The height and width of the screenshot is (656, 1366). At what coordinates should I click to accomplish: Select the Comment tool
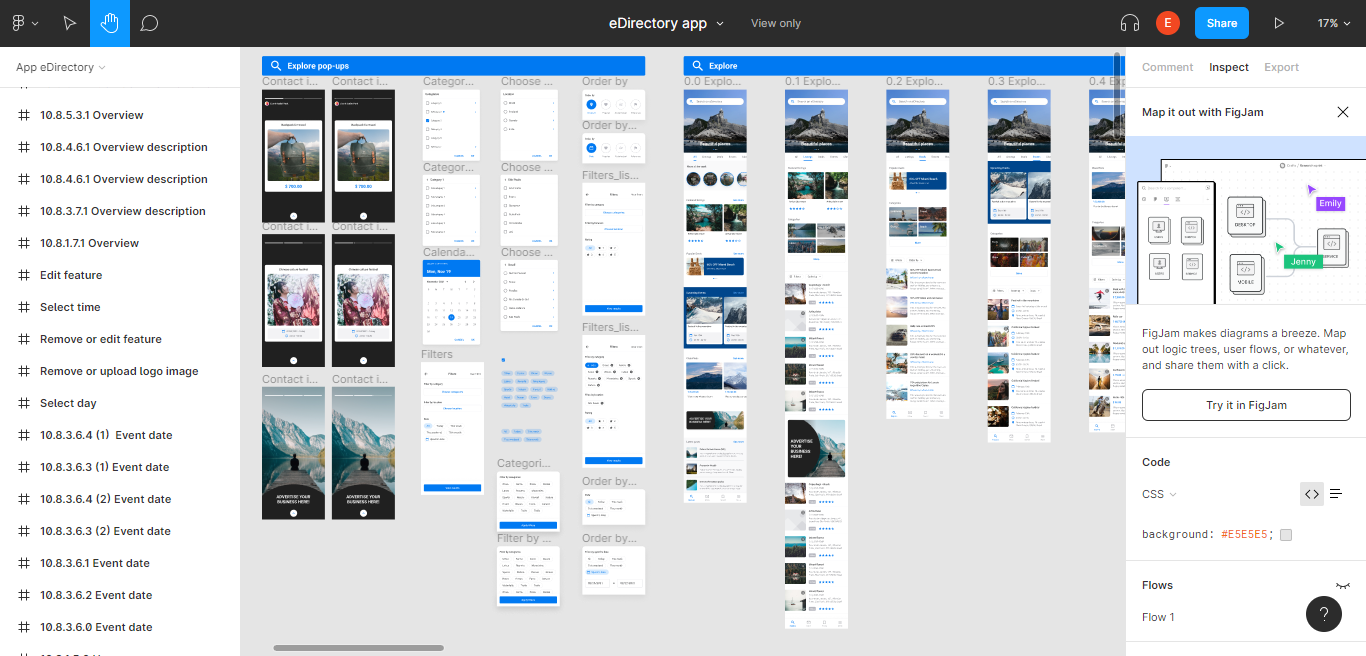pos(150,23)
